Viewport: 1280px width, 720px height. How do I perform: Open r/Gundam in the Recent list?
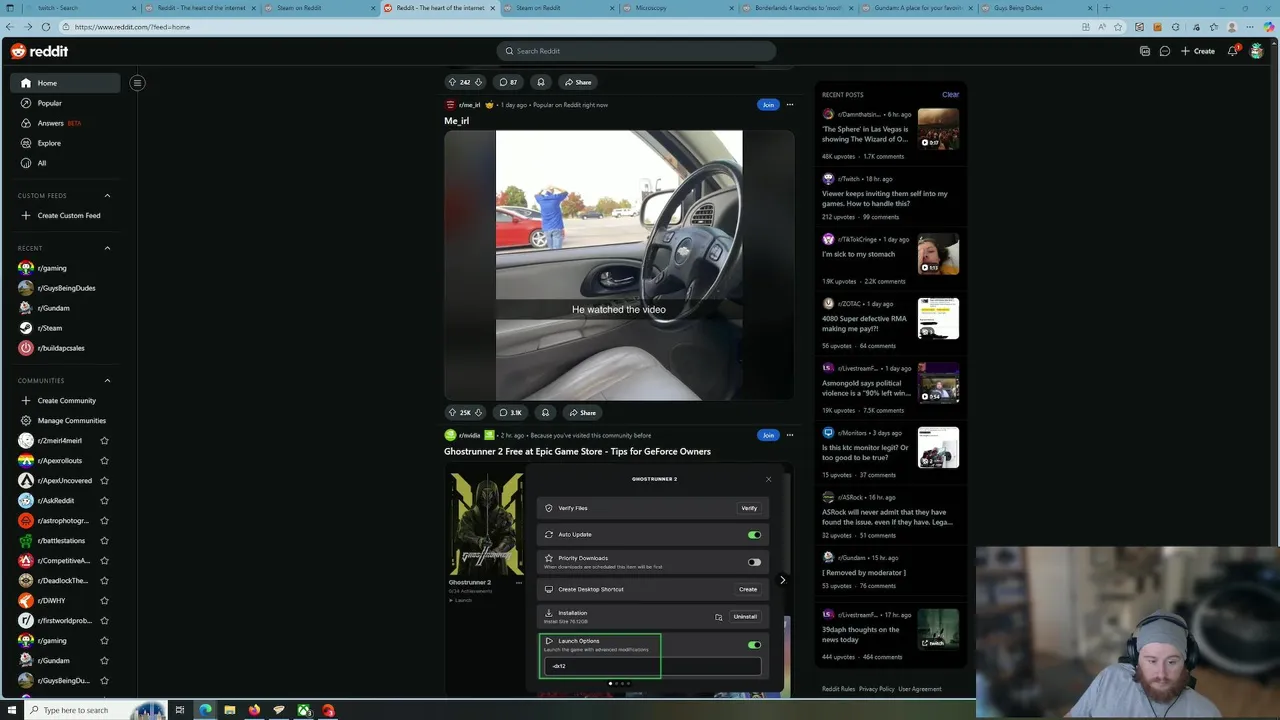point(65,308)
